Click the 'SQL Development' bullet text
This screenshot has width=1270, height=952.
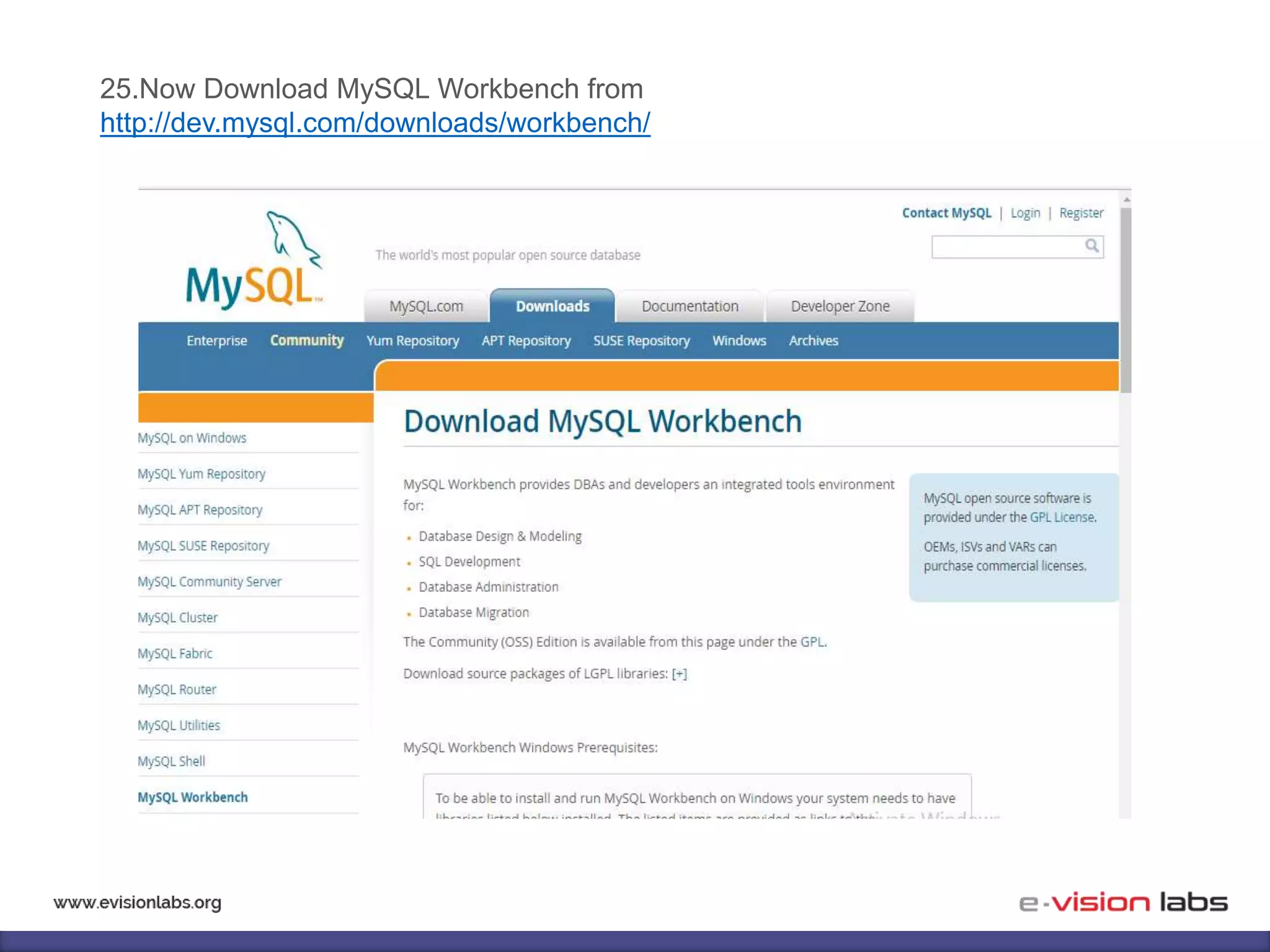pyautogui.click(x=469, y=562)
